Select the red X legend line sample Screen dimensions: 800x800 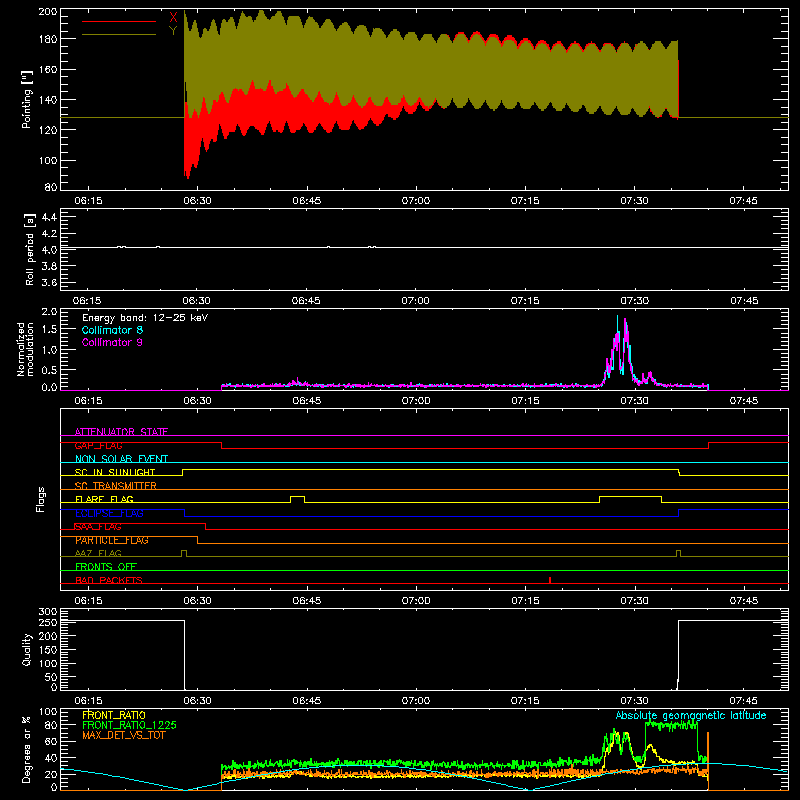[119, 21]
